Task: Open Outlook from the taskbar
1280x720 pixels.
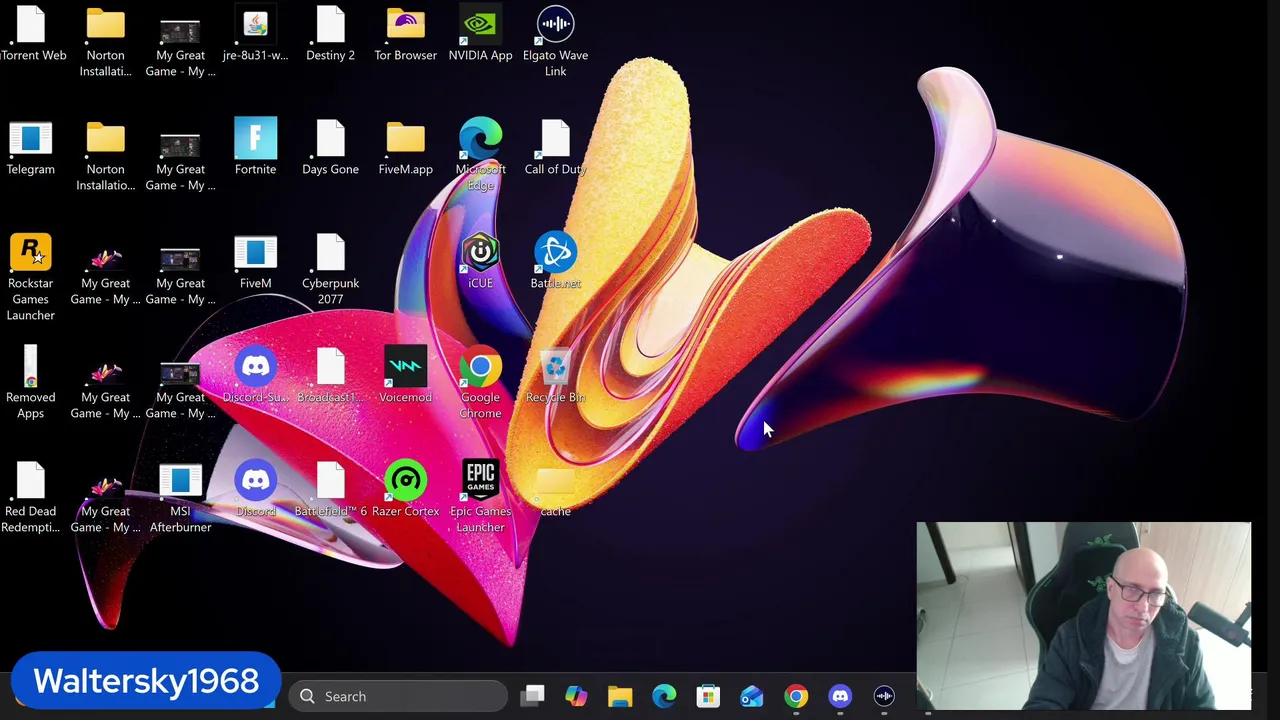Action: (x=752, y=696)
